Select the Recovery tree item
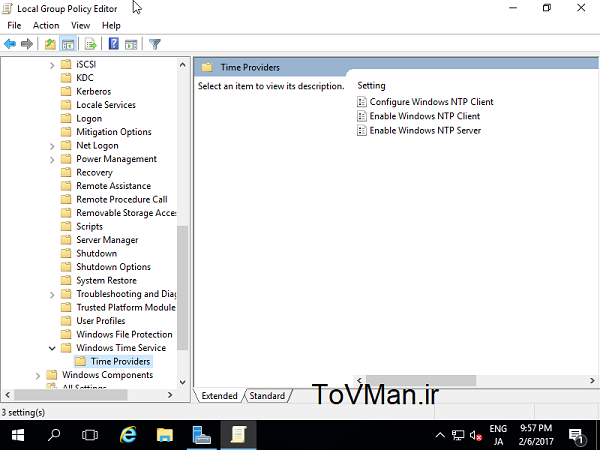Image resolution: width=600 pixels, height=450 pixels. coord(94,173)
